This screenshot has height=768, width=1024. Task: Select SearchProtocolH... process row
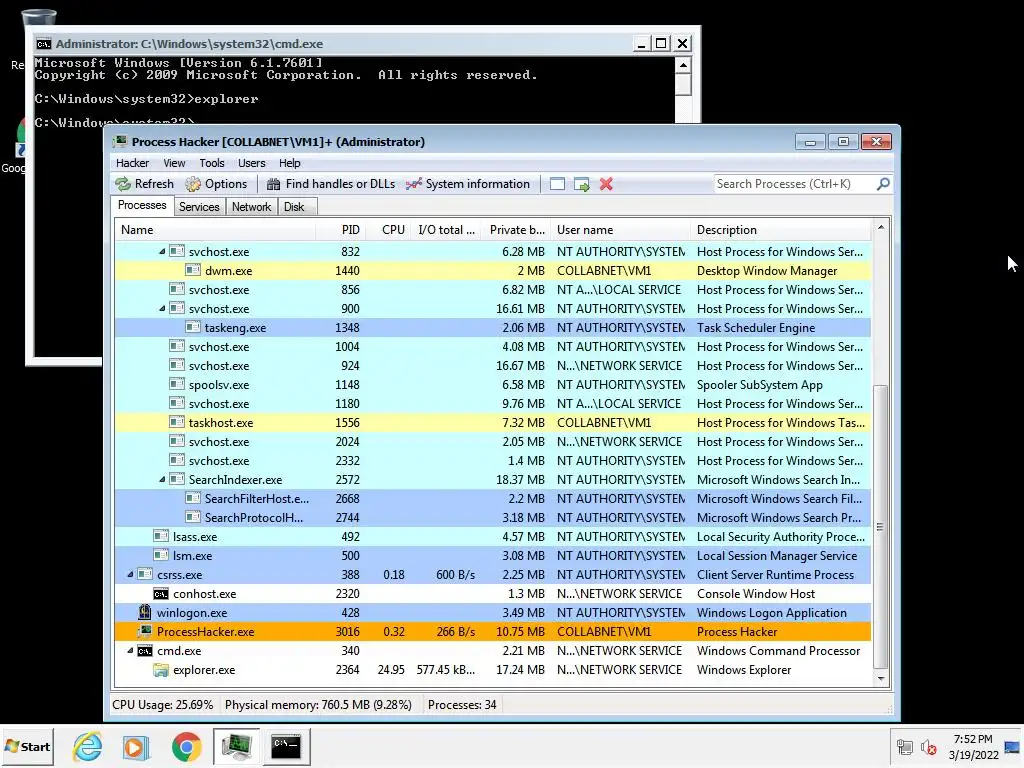pos(493,518)
